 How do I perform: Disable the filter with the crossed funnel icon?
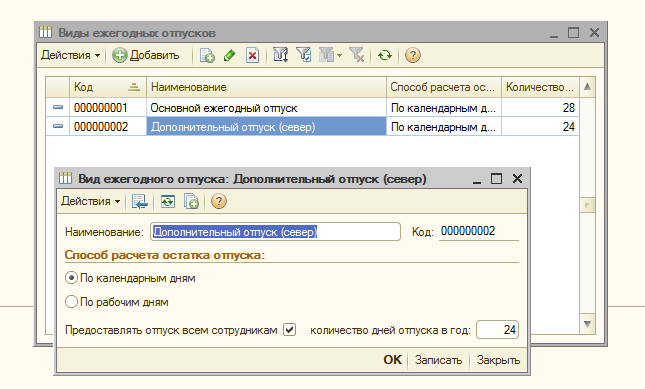[x=357, y=55]
